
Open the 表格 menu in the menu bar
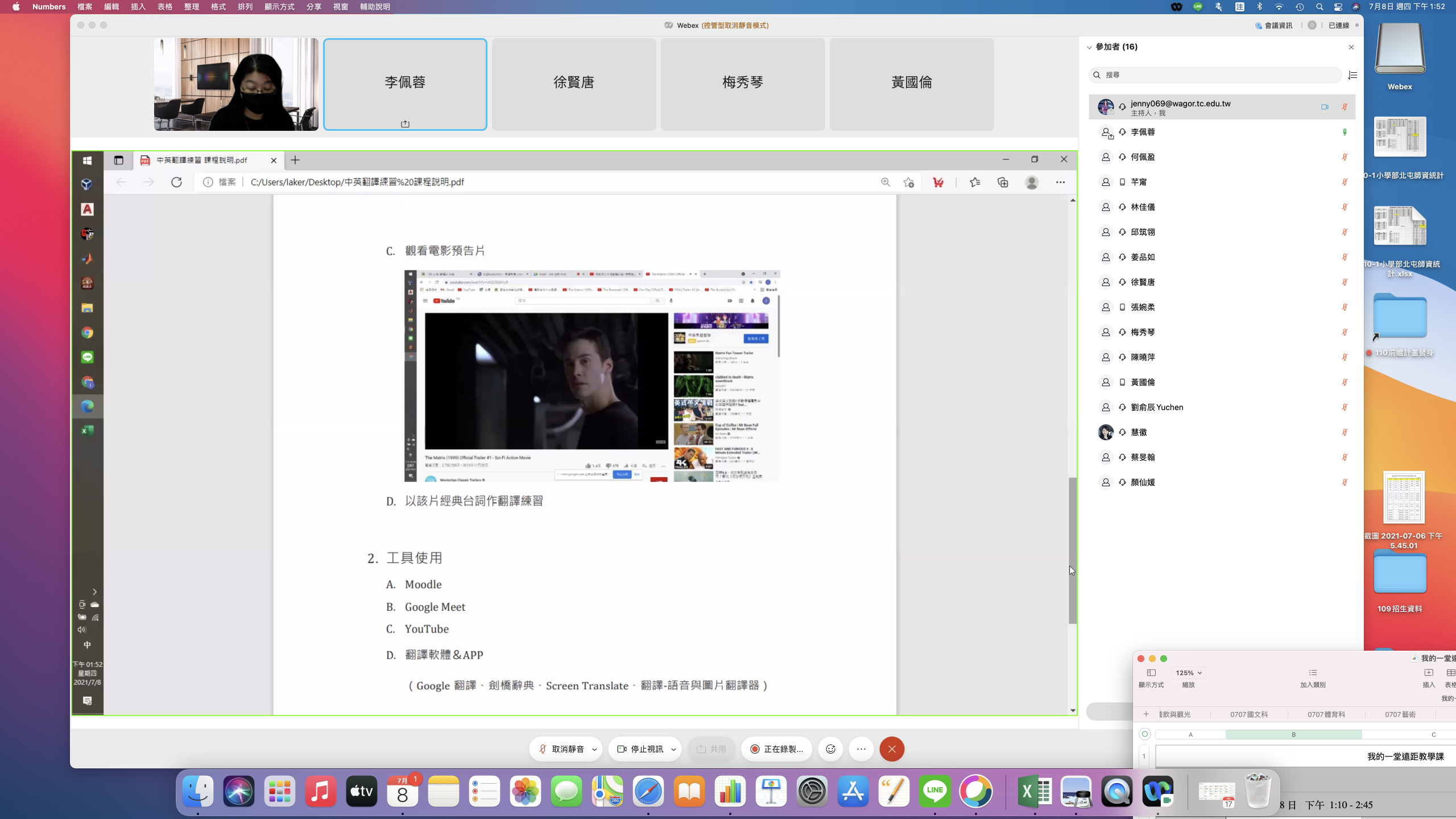click(165, 7)
